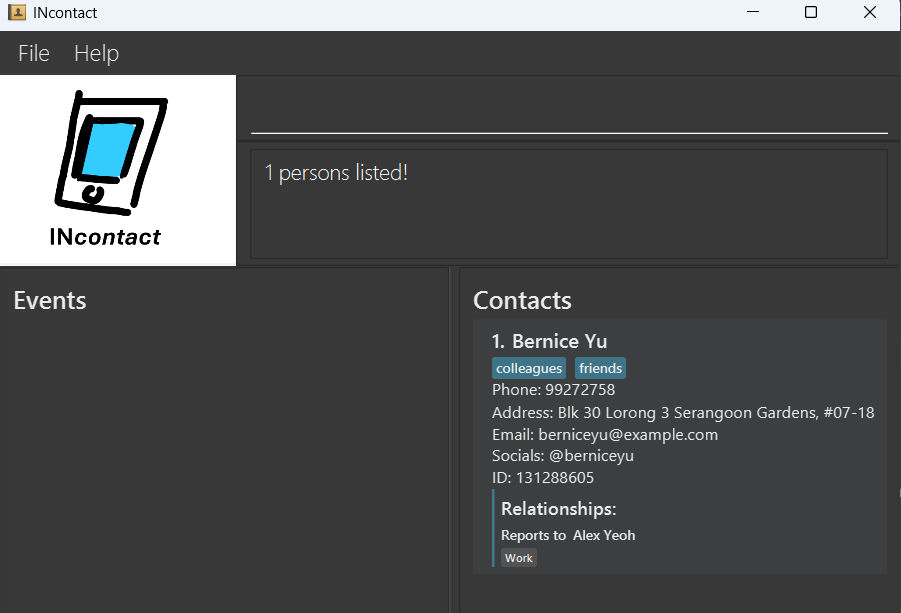The height and width of the screenshot is (613, 901).
Task: Open the Help menu
Action: tap(96, 54)
